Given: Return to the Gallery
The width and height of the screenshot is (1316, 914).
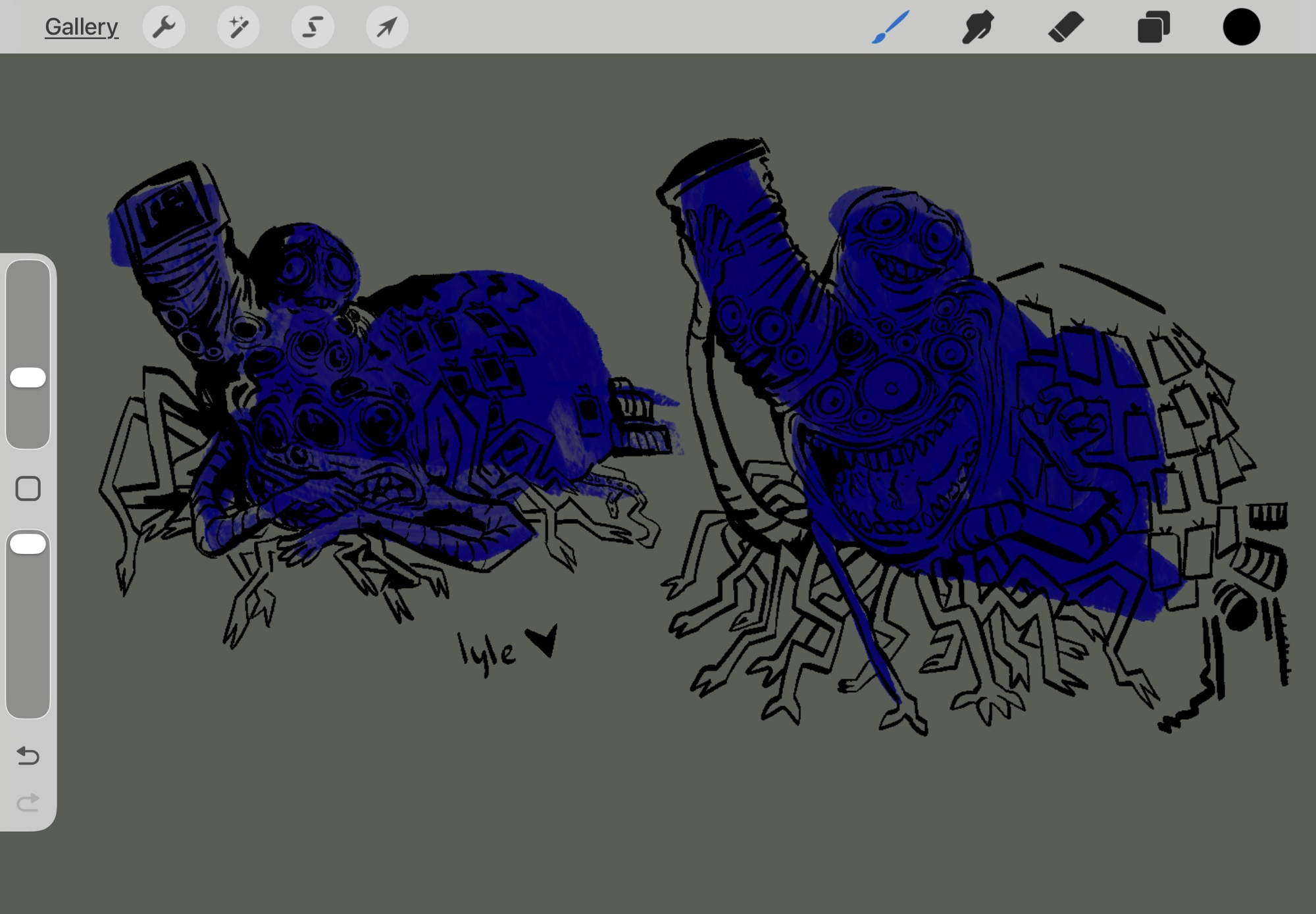Looking at the screenshot, I should pos(82,27).
